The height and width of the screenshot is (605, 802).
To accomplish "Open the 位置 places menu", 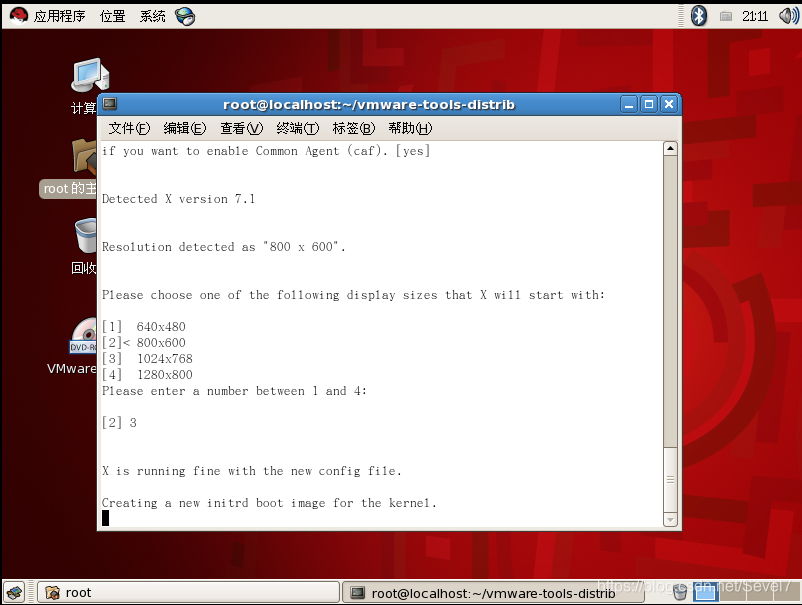I will point(113,16).
